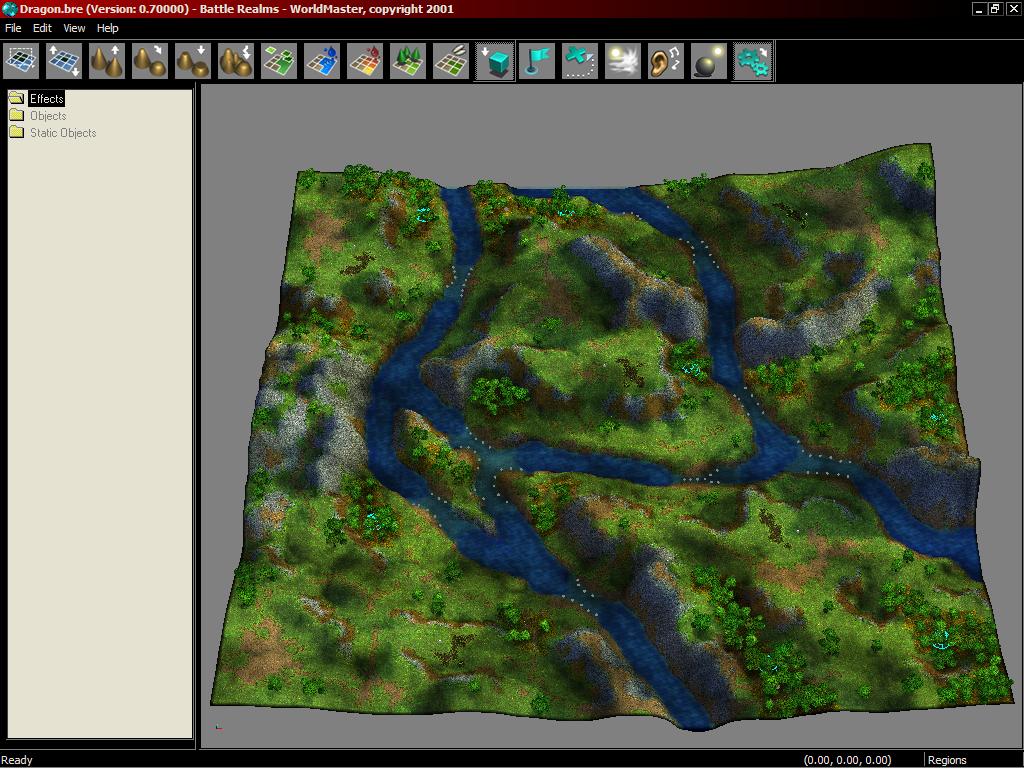
Task: Click the Effects folder icon
Action: tap(17, 99)
